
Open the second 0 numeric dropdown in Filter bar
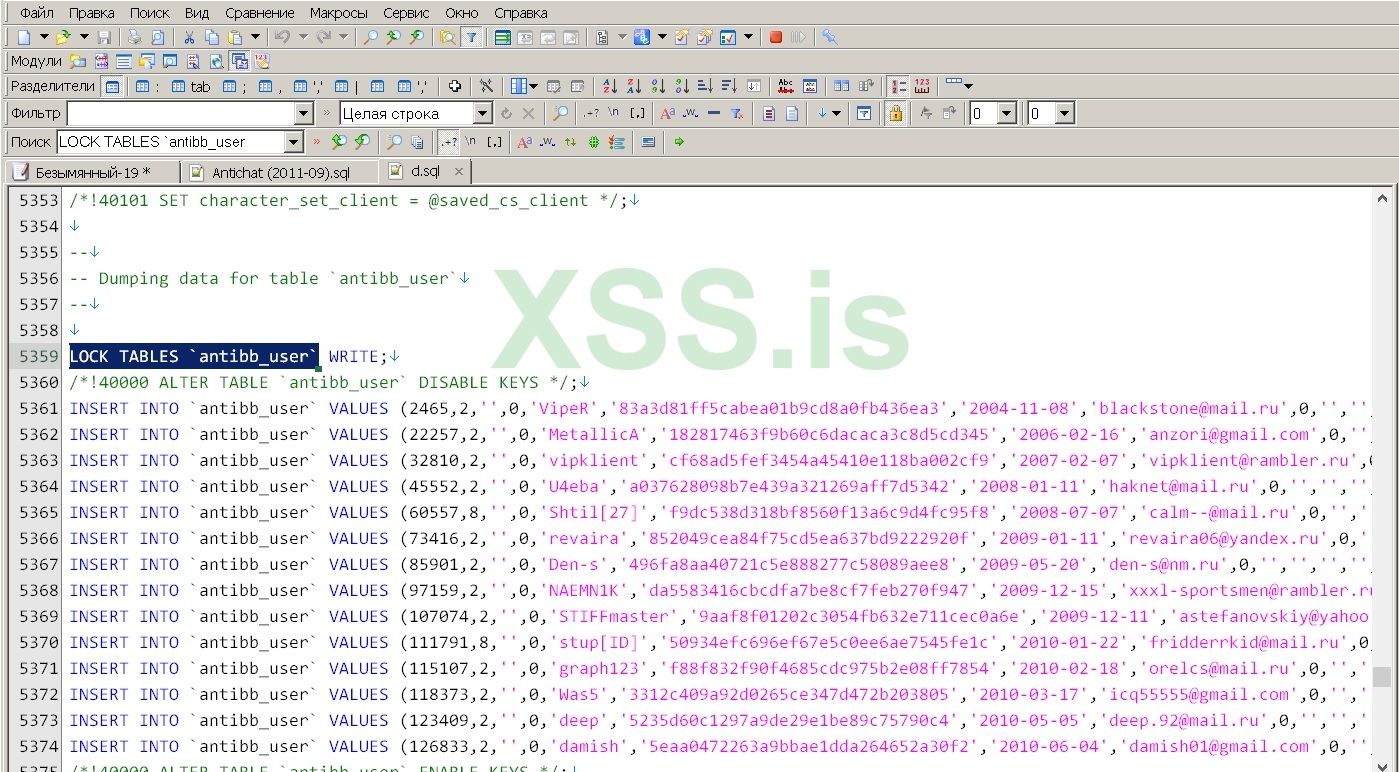pyautogui.click(x=1065, y=114)
